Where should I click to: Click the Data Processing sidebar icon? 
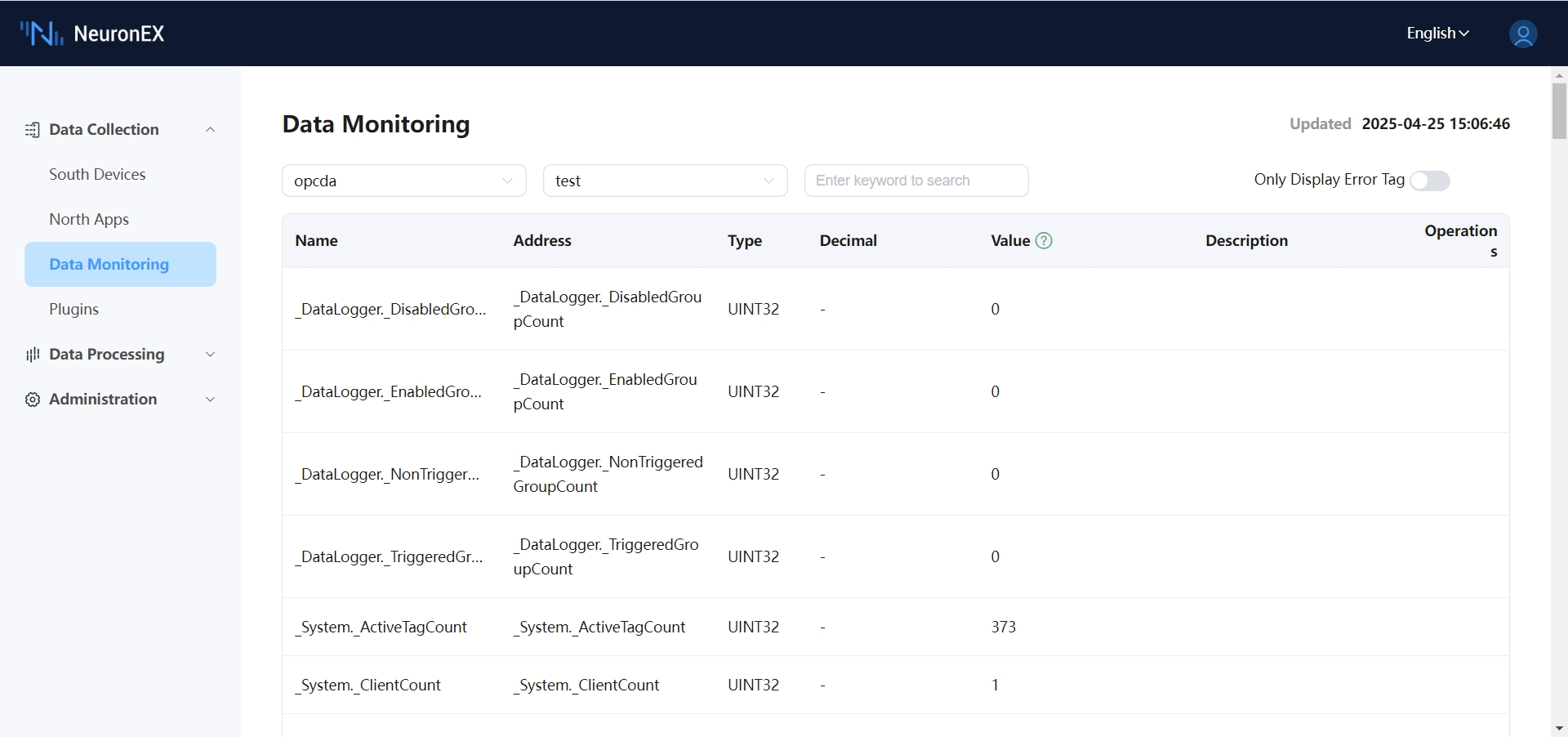click(32, 355)
